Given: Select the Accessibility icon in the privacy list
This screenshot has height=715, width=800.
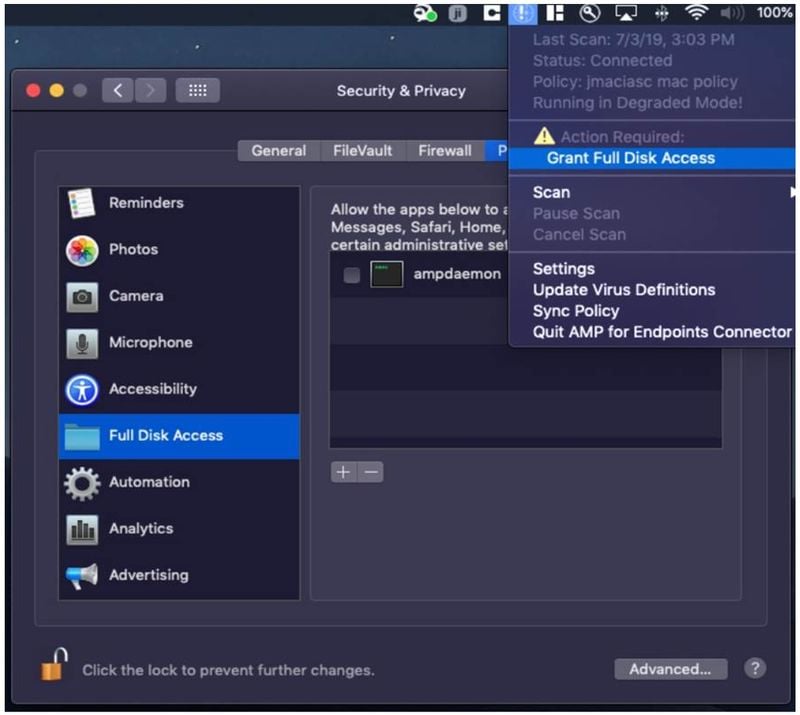Looking at the screenshot, I should pyautogui.click(x=82, y=390).
